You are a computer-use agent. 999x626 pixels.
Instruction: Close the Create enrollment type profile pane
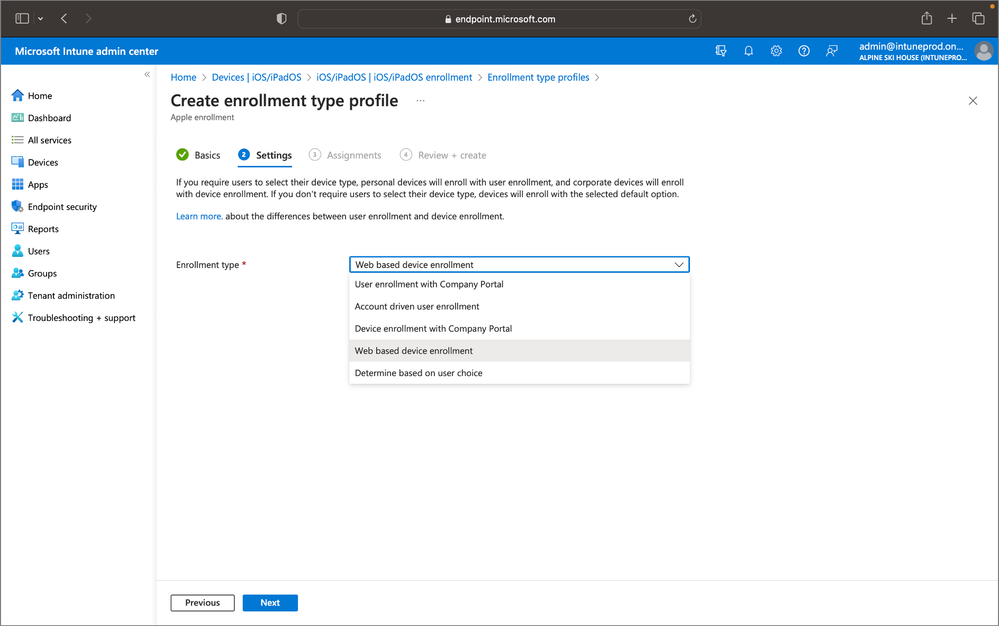click(x=973, y=101)
